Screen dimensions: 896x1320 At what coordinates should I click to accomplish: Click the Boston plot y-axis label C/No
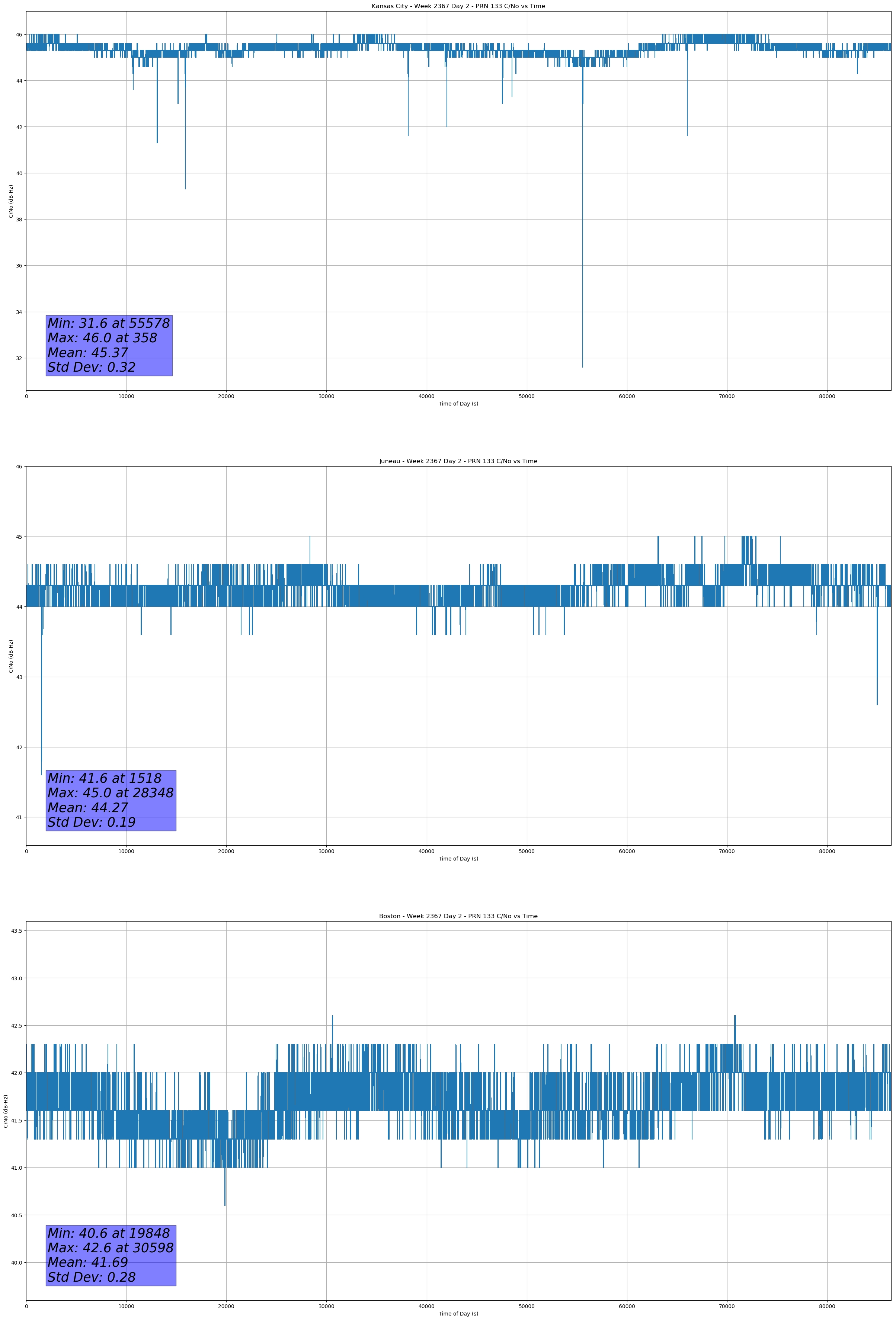[x=6, y=1111]
